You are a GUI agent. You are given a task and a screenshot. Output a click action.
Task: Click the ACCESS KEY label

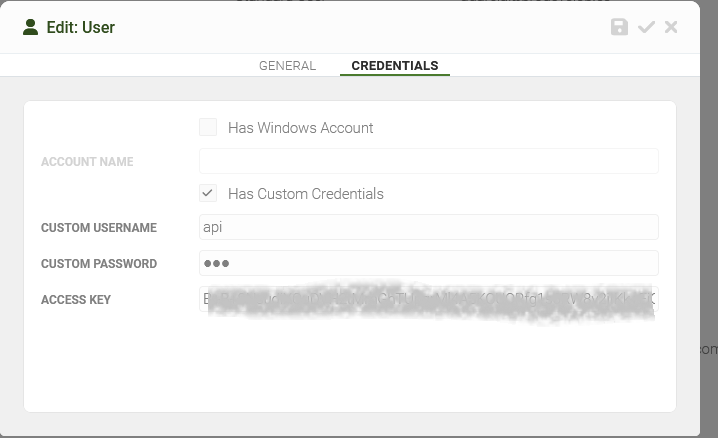76,300
